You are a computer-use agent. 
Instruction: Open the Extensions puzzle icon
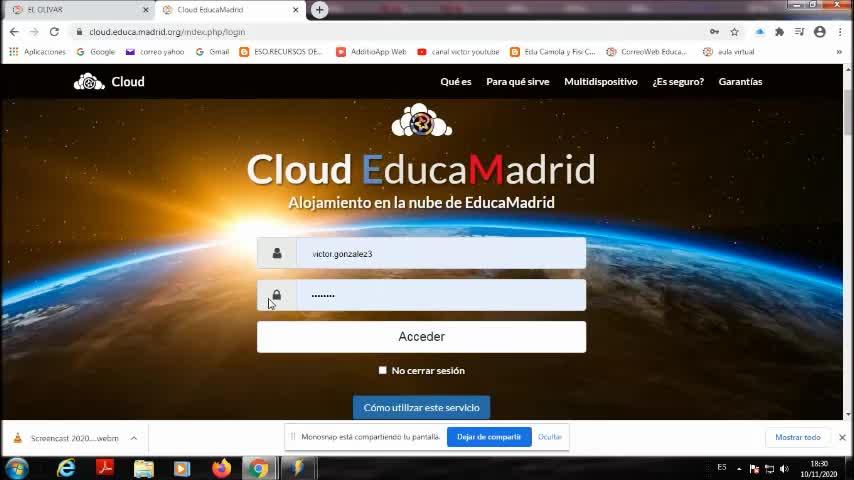pos(779,32)
